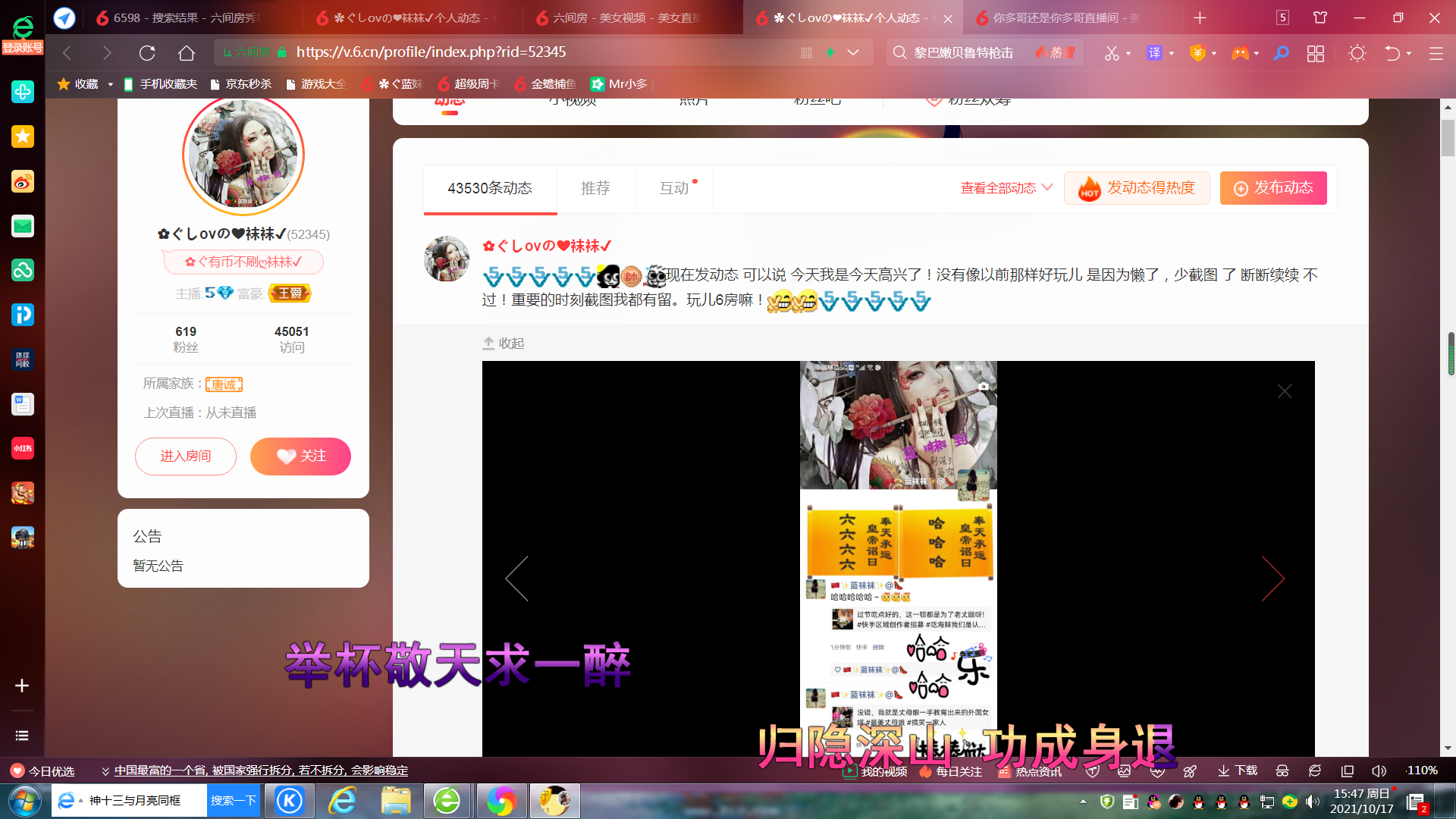Expand the favorites bookmark dropdown arrow
1456x819 pixels.
click(x=110, y=84)
